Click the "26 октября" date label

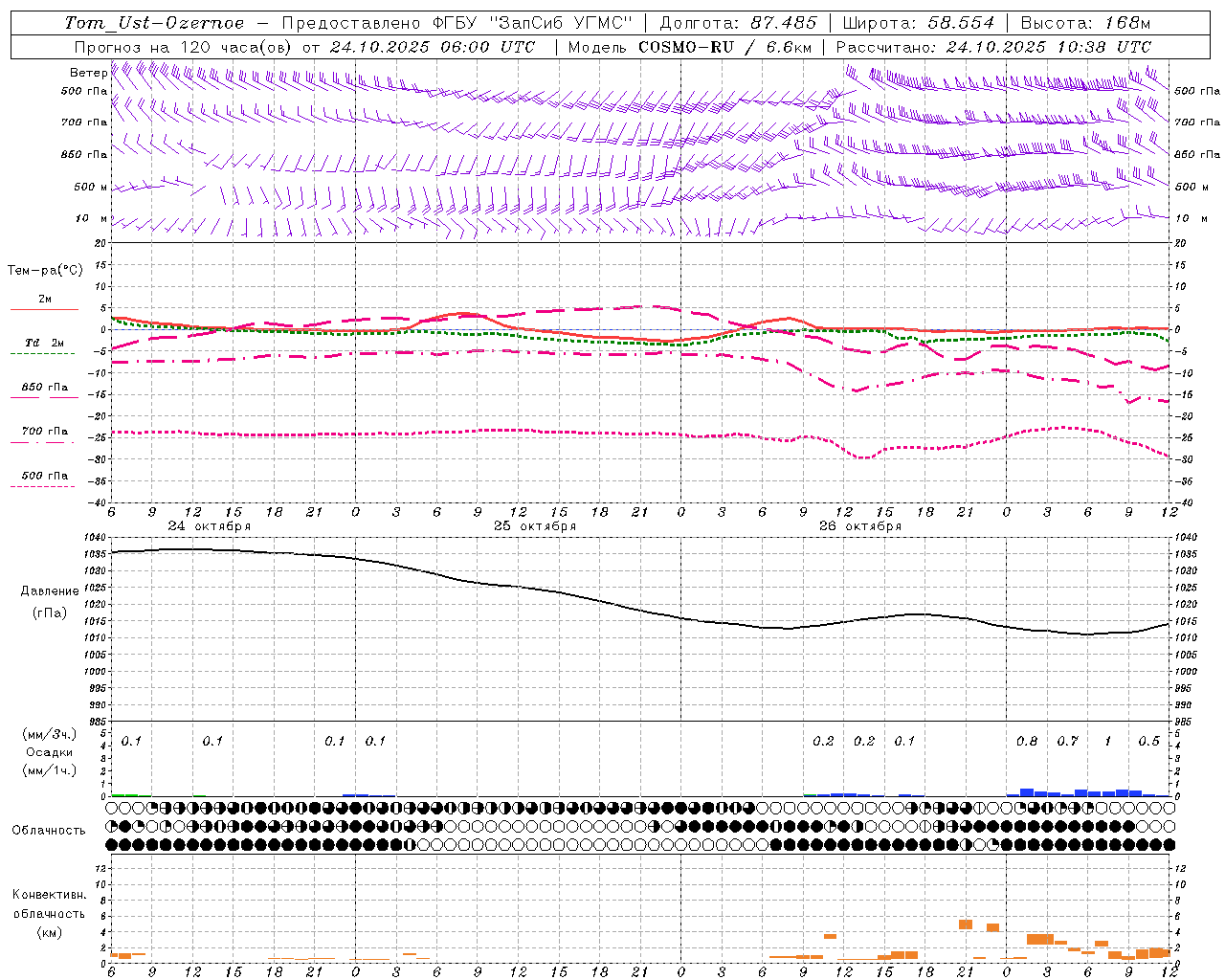[860, 526]
